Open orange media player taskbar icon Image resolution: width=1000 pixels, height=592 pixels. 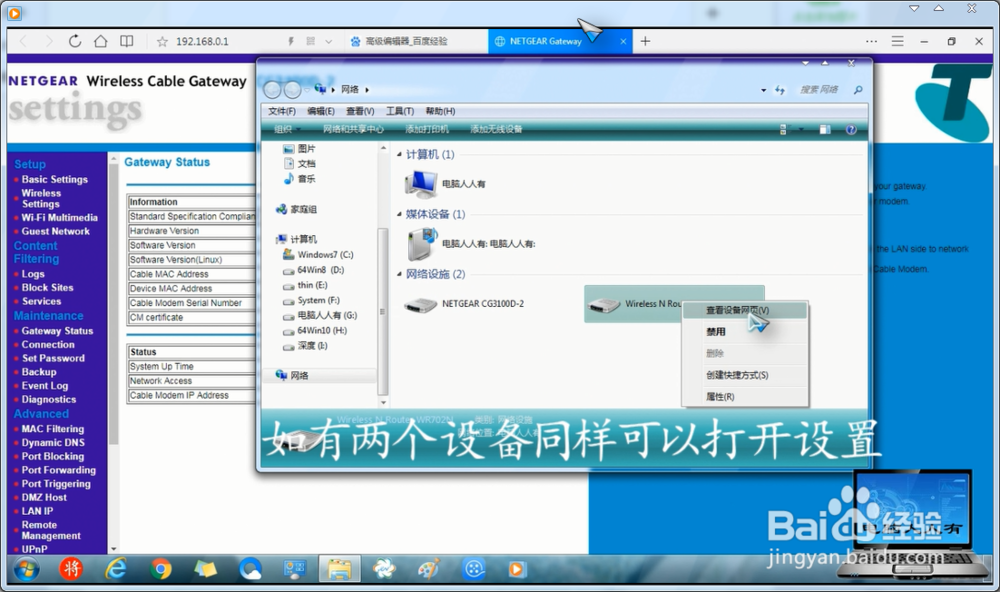click(517, 568)
